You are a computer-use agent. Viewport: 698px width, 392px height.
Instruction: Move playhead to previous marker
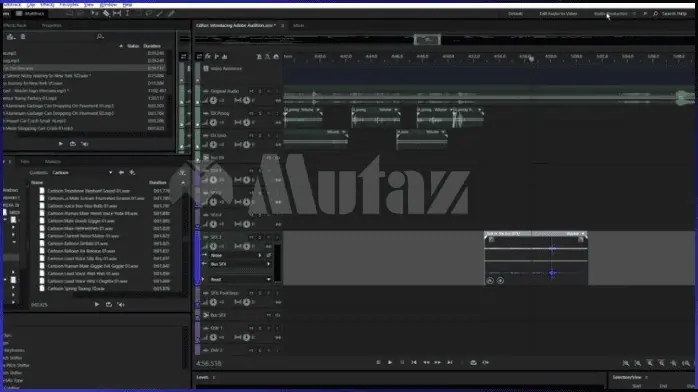pos(414,363)
